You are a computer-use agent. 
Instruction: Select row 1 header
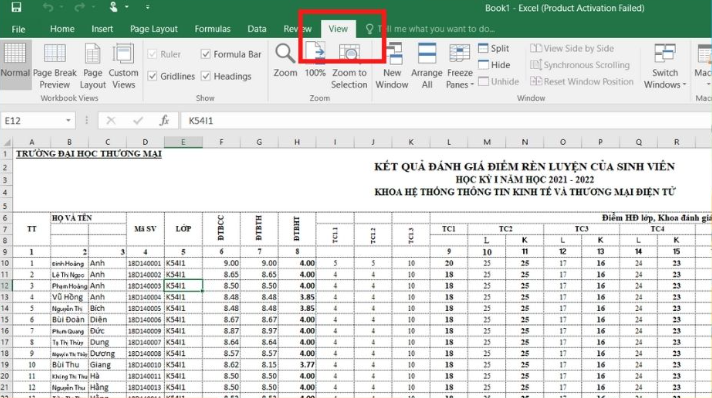click(x=5, y=154)
